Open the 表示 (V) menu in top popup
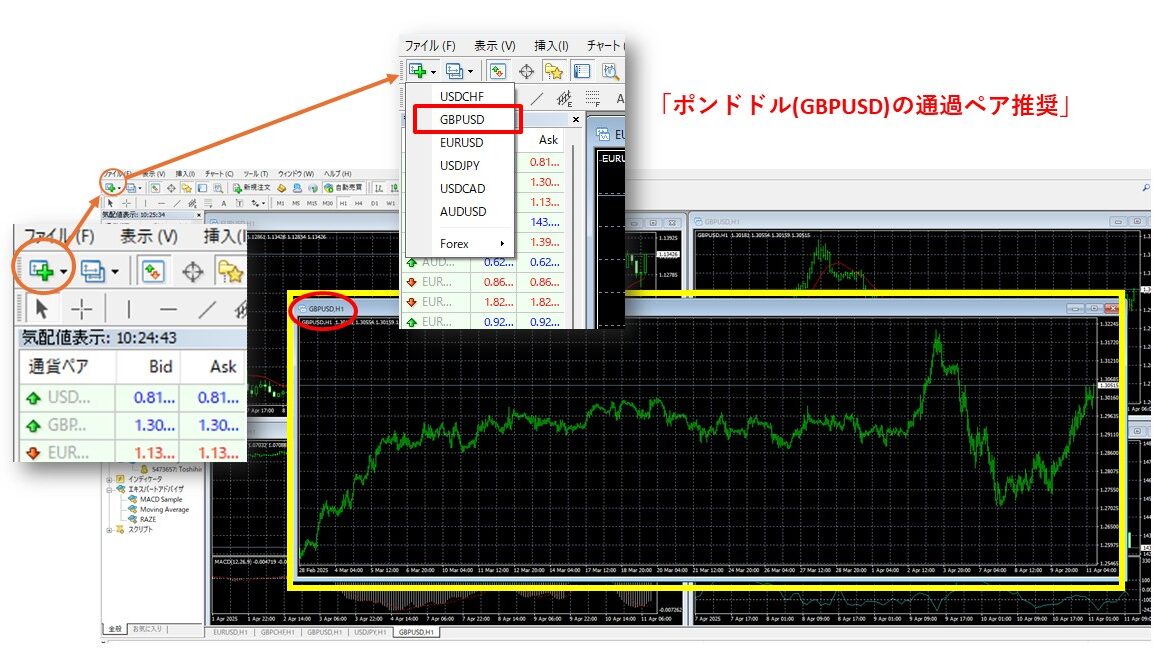The width and height of the screenshot is (1167, 666). [494, 45]
